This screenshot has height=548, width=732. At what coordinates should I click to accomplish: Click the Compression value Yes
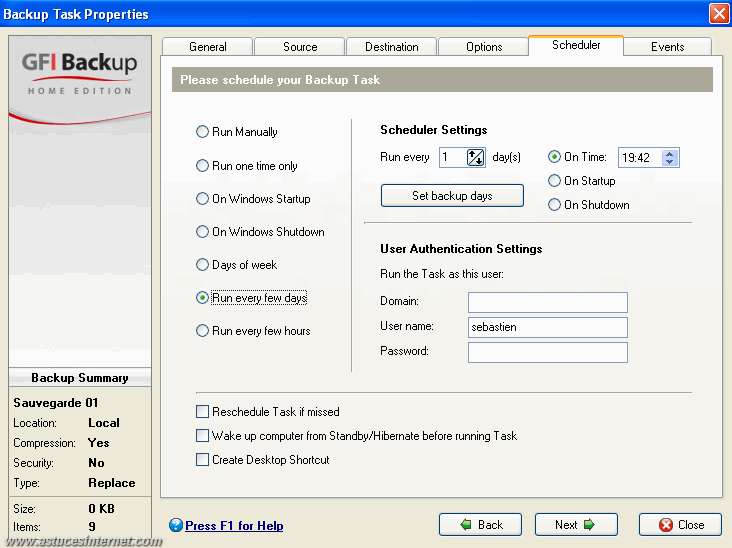99,443
